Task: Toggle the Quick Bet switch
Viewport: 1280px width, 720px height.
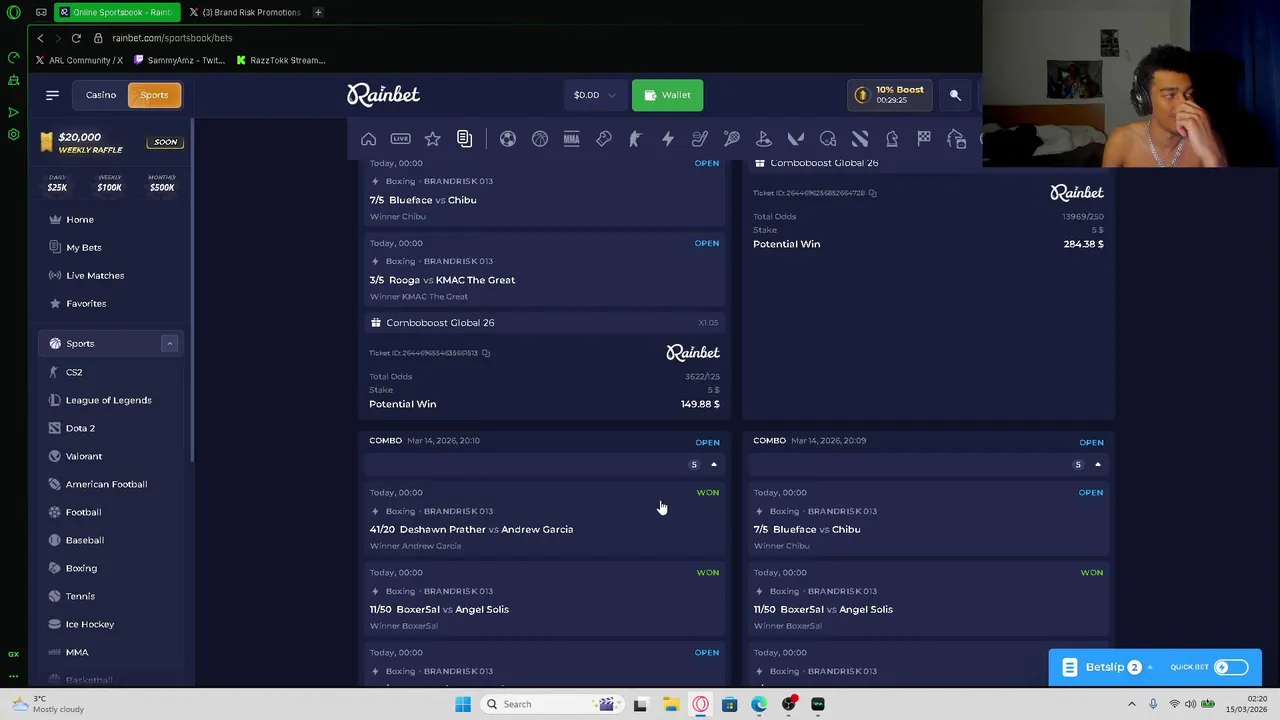Action: pyautogui.click(x=1231, y=667)
